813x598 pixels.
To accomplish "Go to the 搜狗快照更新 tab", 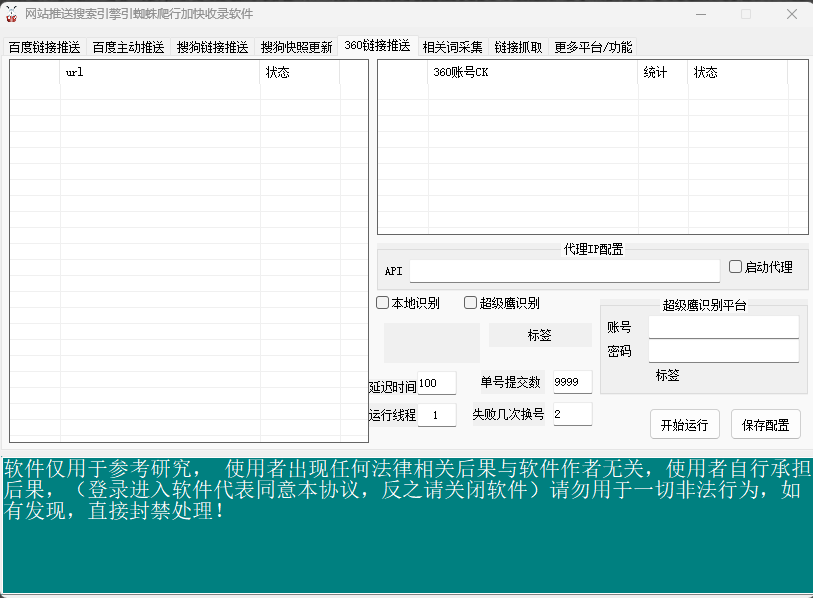I will pyautogui.click(x=296, y=47).
